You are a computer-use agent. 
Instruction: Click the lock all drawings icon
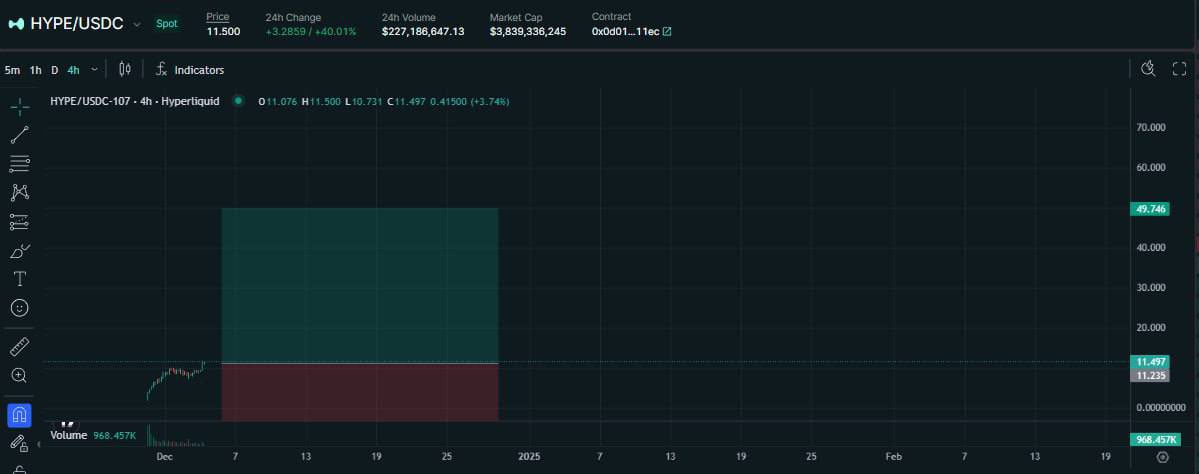tap(20, 469)
